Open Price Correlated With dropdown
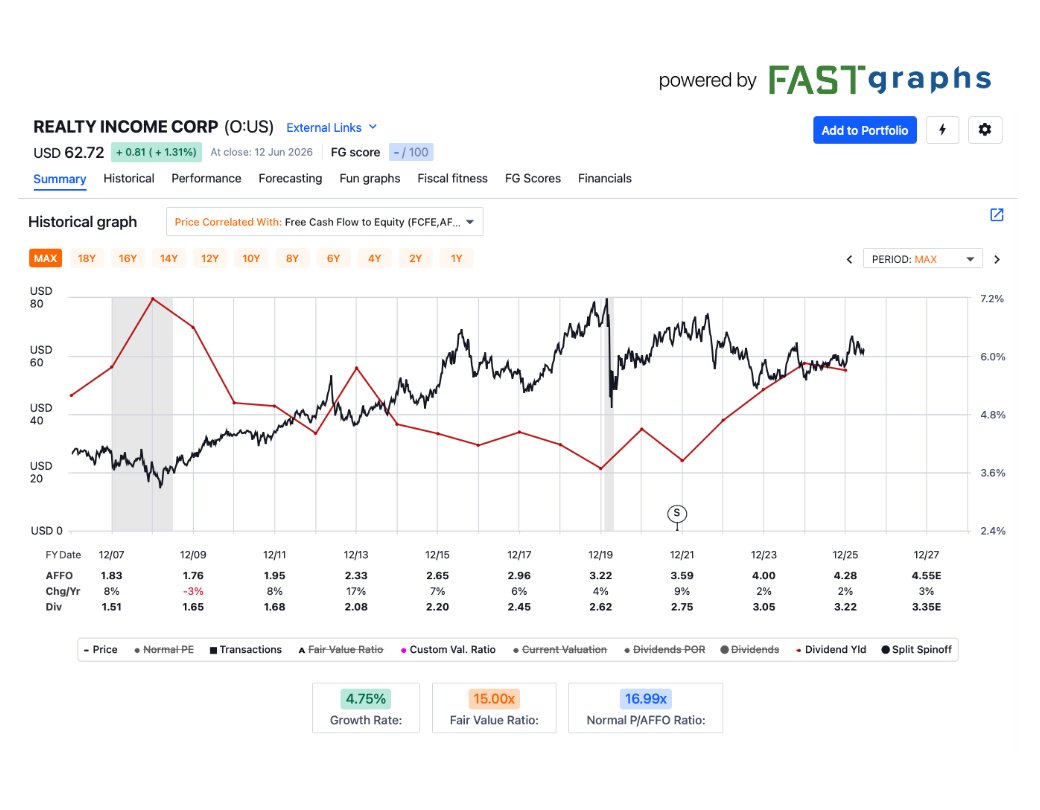Screen dimensions: 1040x810 (324, 222)
